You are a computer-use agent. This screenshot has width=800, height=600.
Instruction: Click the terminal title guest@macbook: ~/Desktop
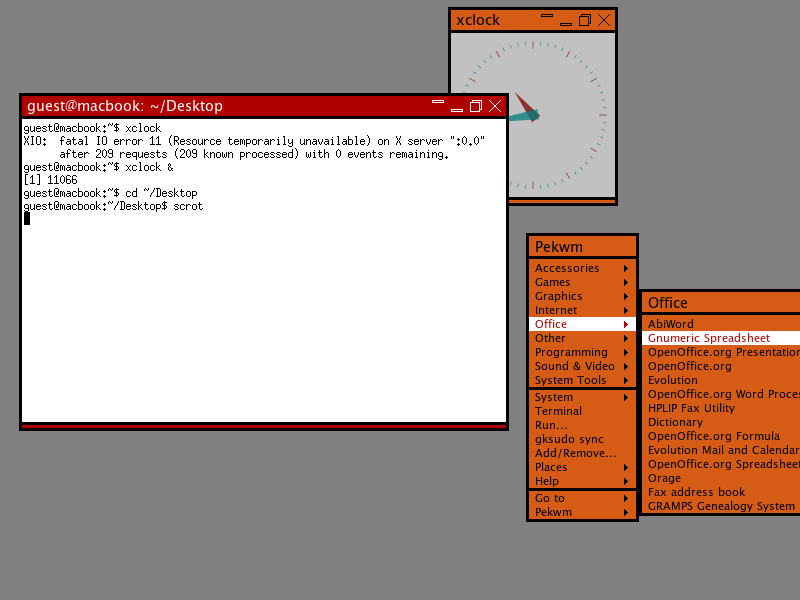pos(124,106)
